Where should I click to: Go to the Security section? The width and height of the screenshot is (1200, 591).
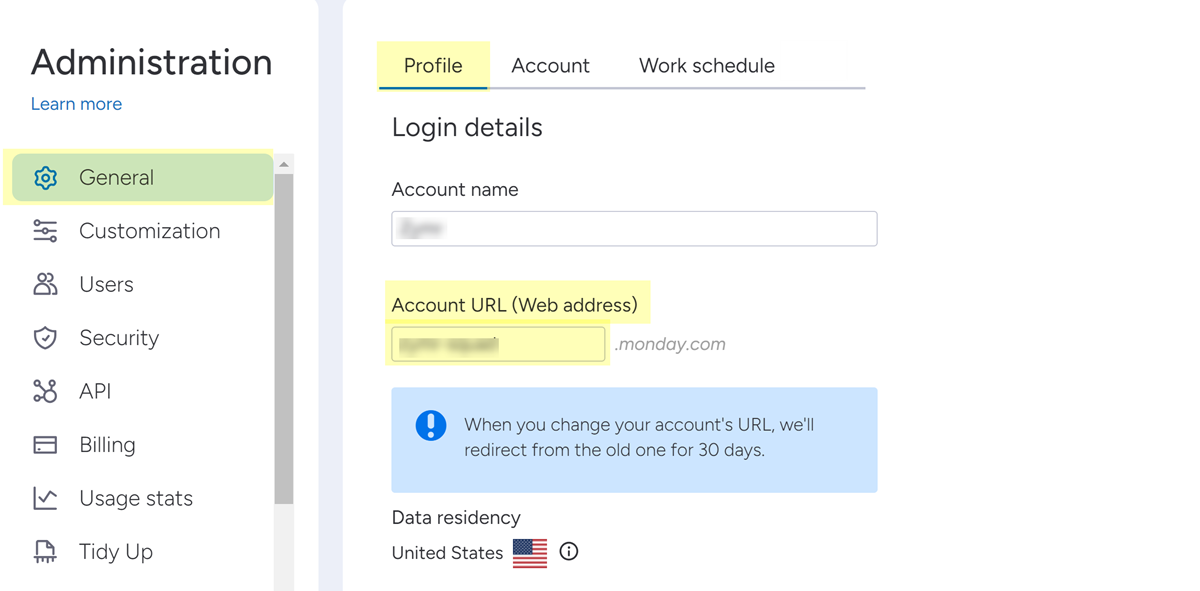click(x=119, y=338)
